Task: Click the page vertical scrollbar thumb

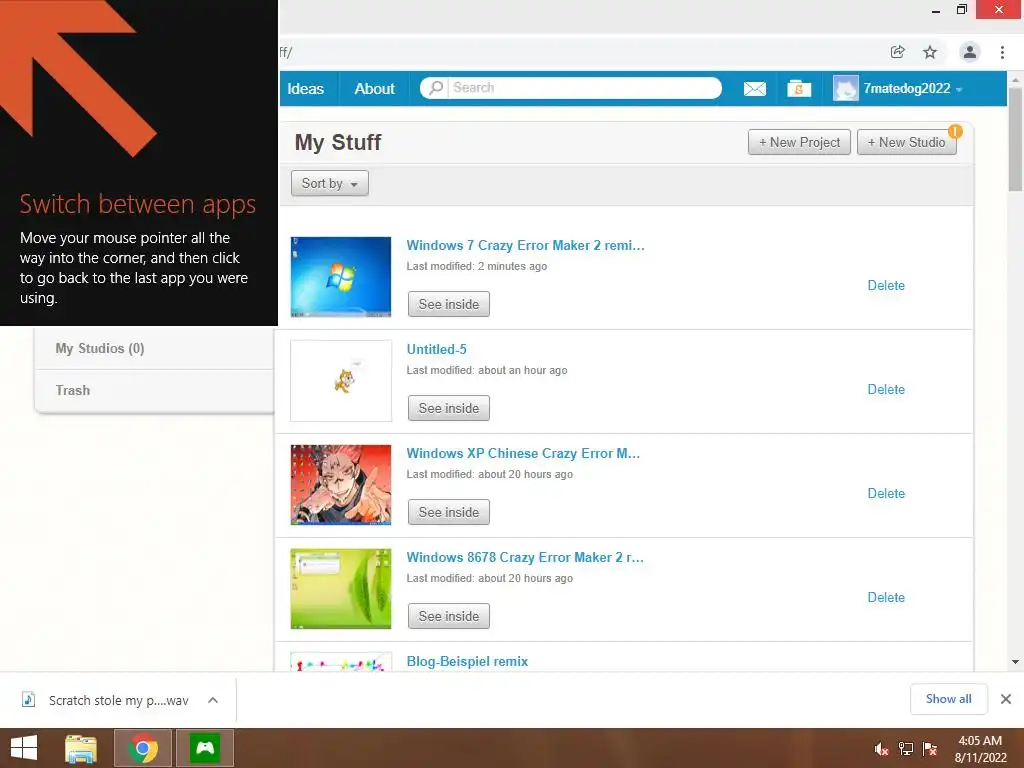Action: pos(1015,138)
